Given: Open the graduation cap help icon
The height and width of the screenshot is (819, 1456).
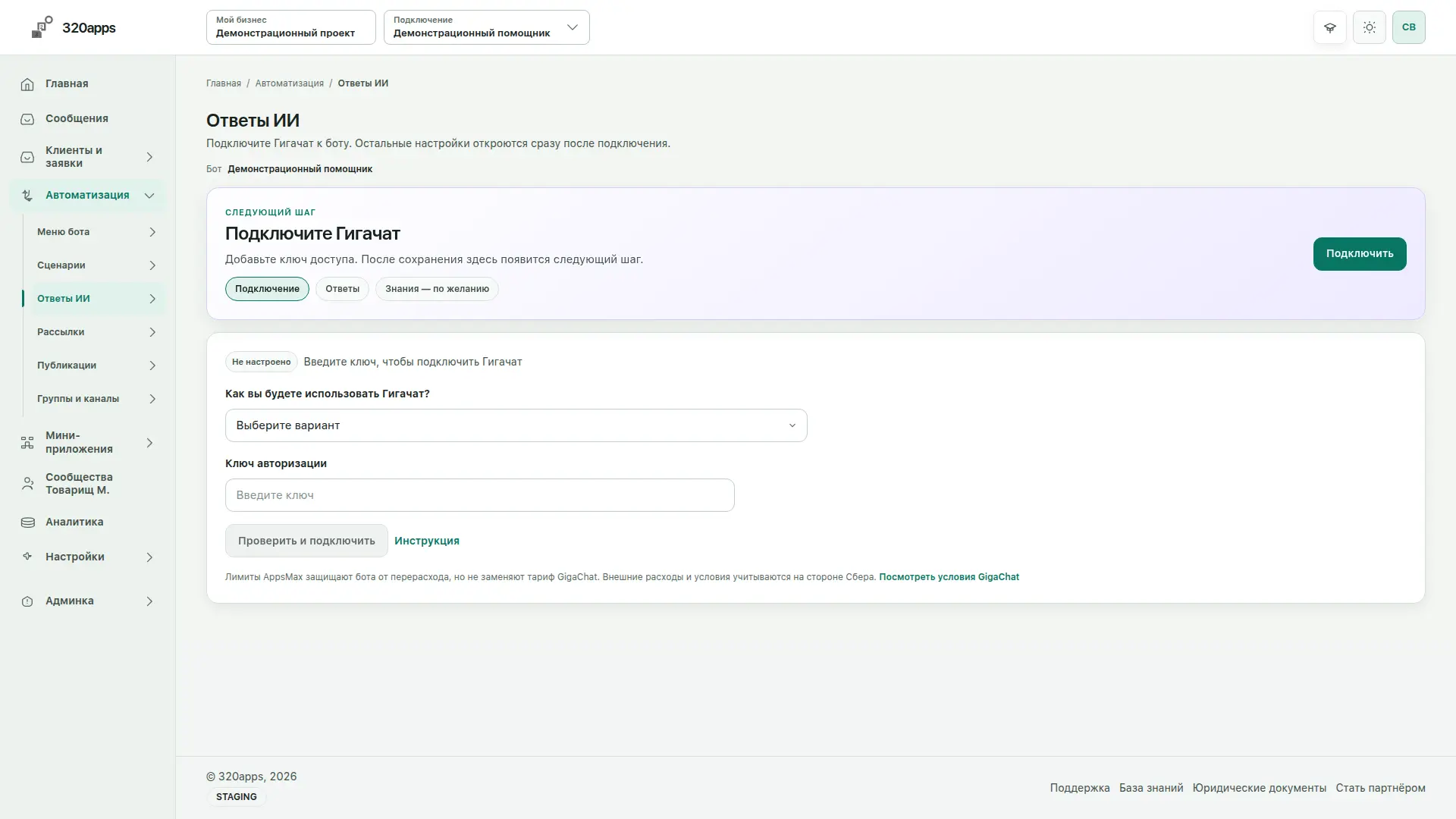Looking at the screenshot, I should 1330,27.
